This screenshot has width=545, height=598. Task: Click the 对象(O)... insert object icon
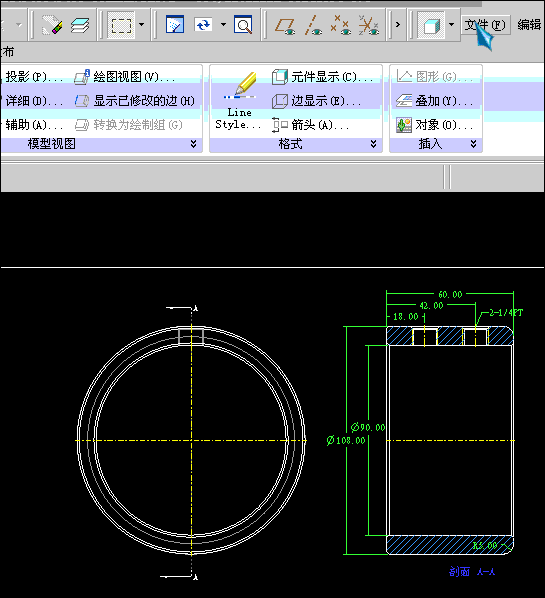click(404, 125)
